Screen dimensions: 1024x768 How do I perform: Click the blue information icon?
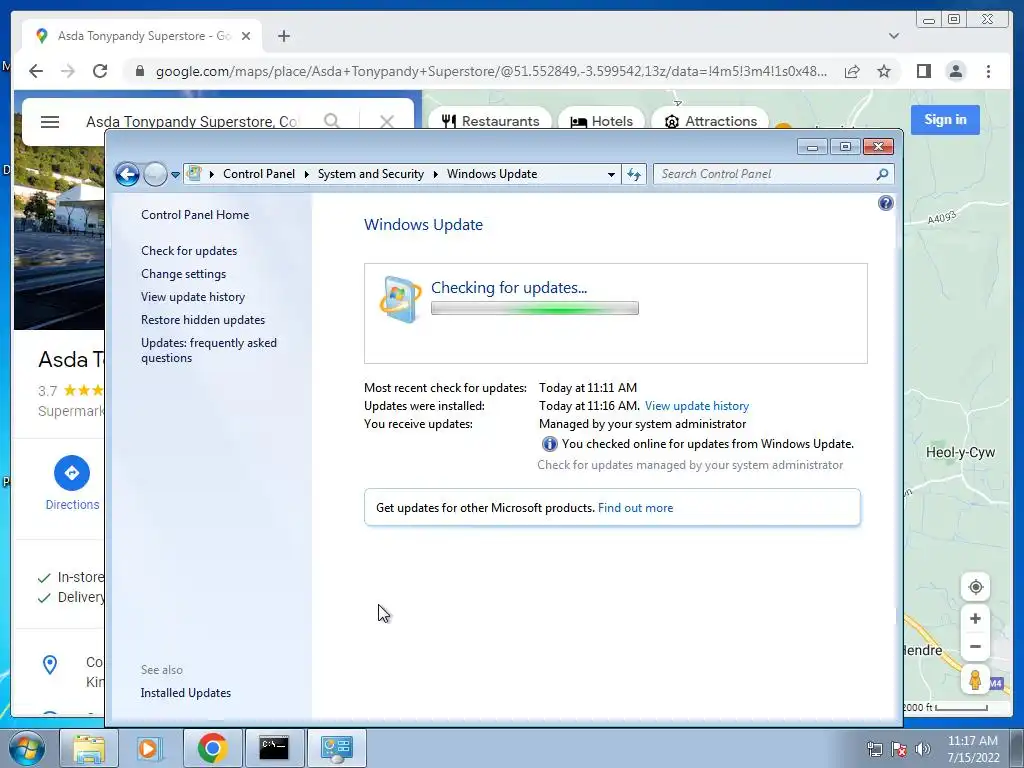pos(549,444)
